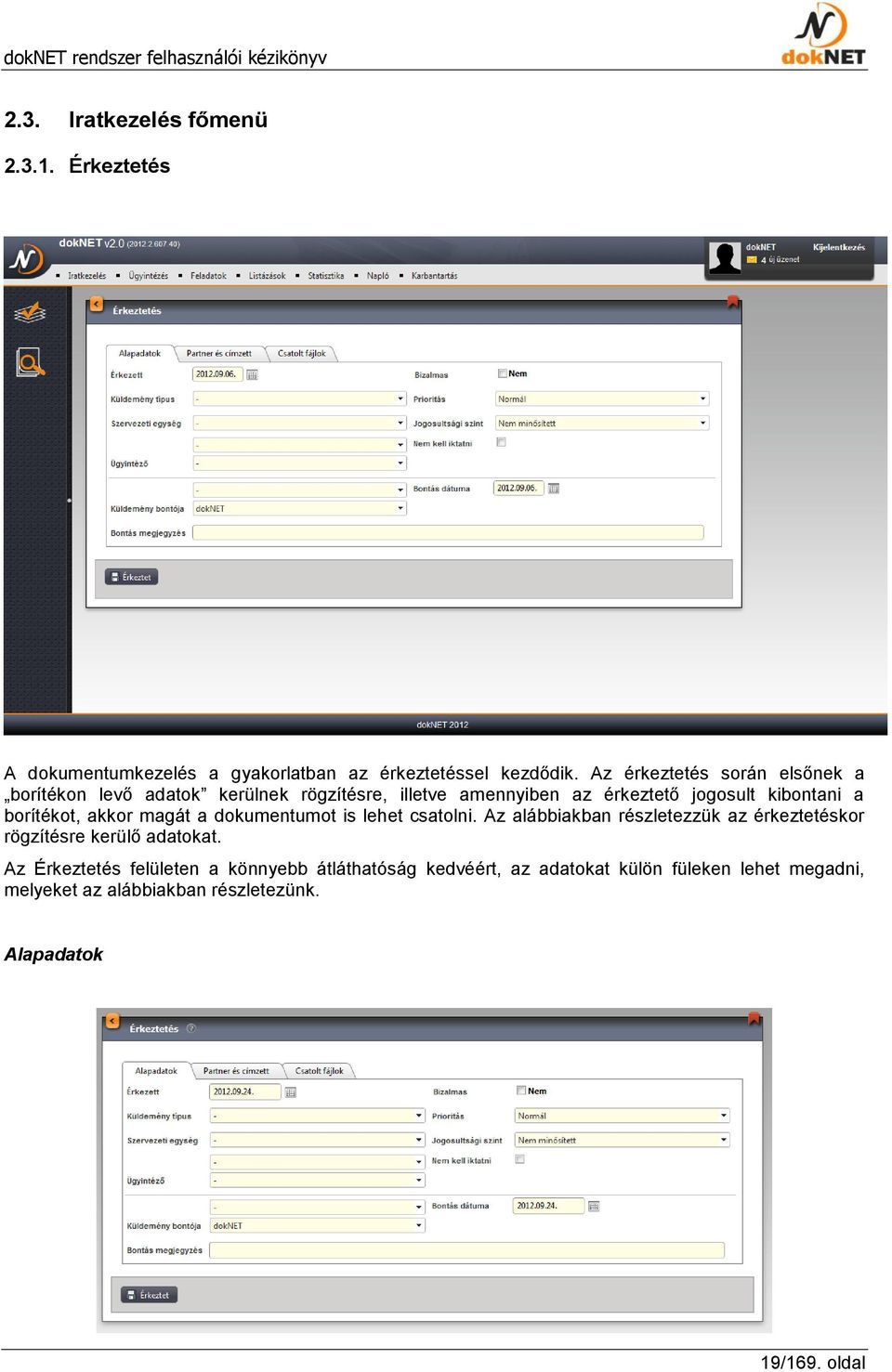Open calendar icon beside Érkezett 2012.09.06.
The image size is (892, 1372).
[252, 375]
